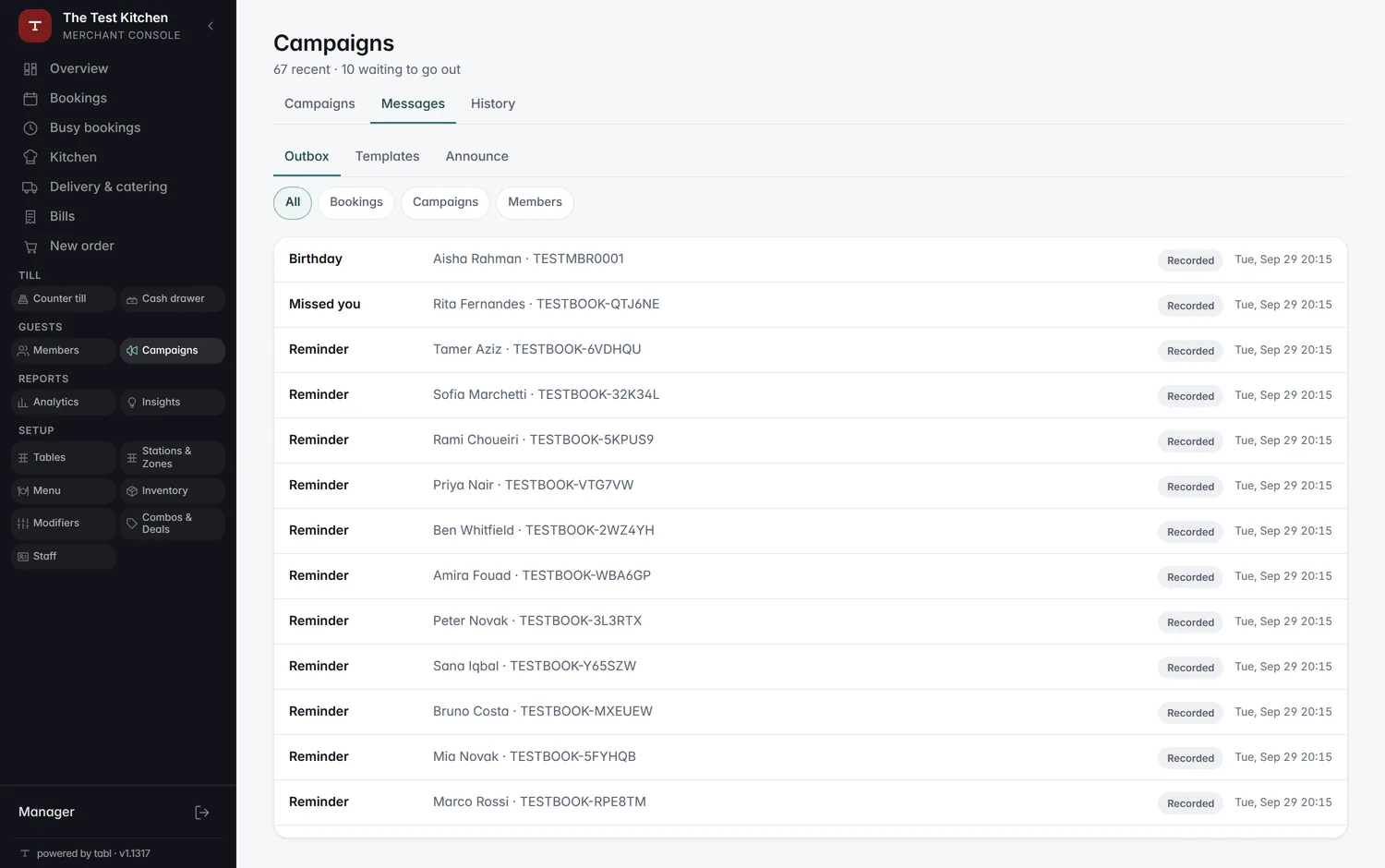Open Missed you message for Rita Fernandes
Screen dimensions: 1385x868
coord(811,305)
